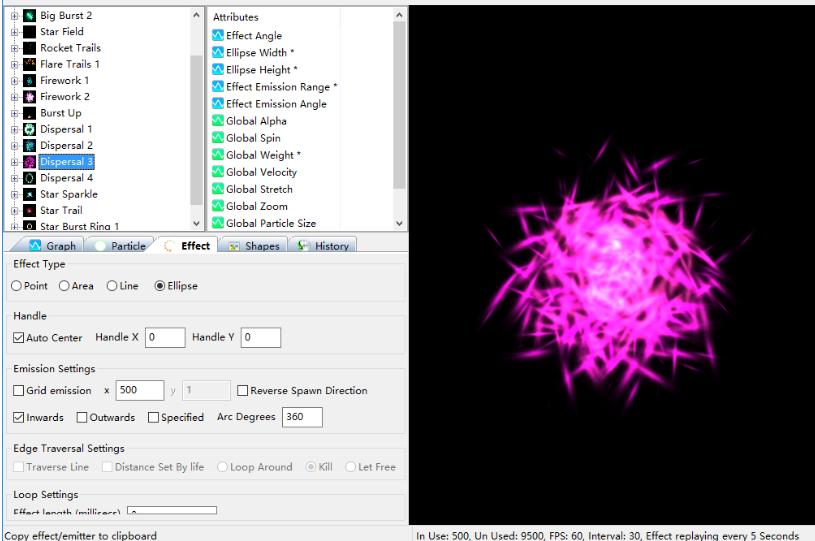The height and width of the screenshot is (541, 815).
Task: Click the Firework 2 effect thumbnail icon
Action: 30,97
